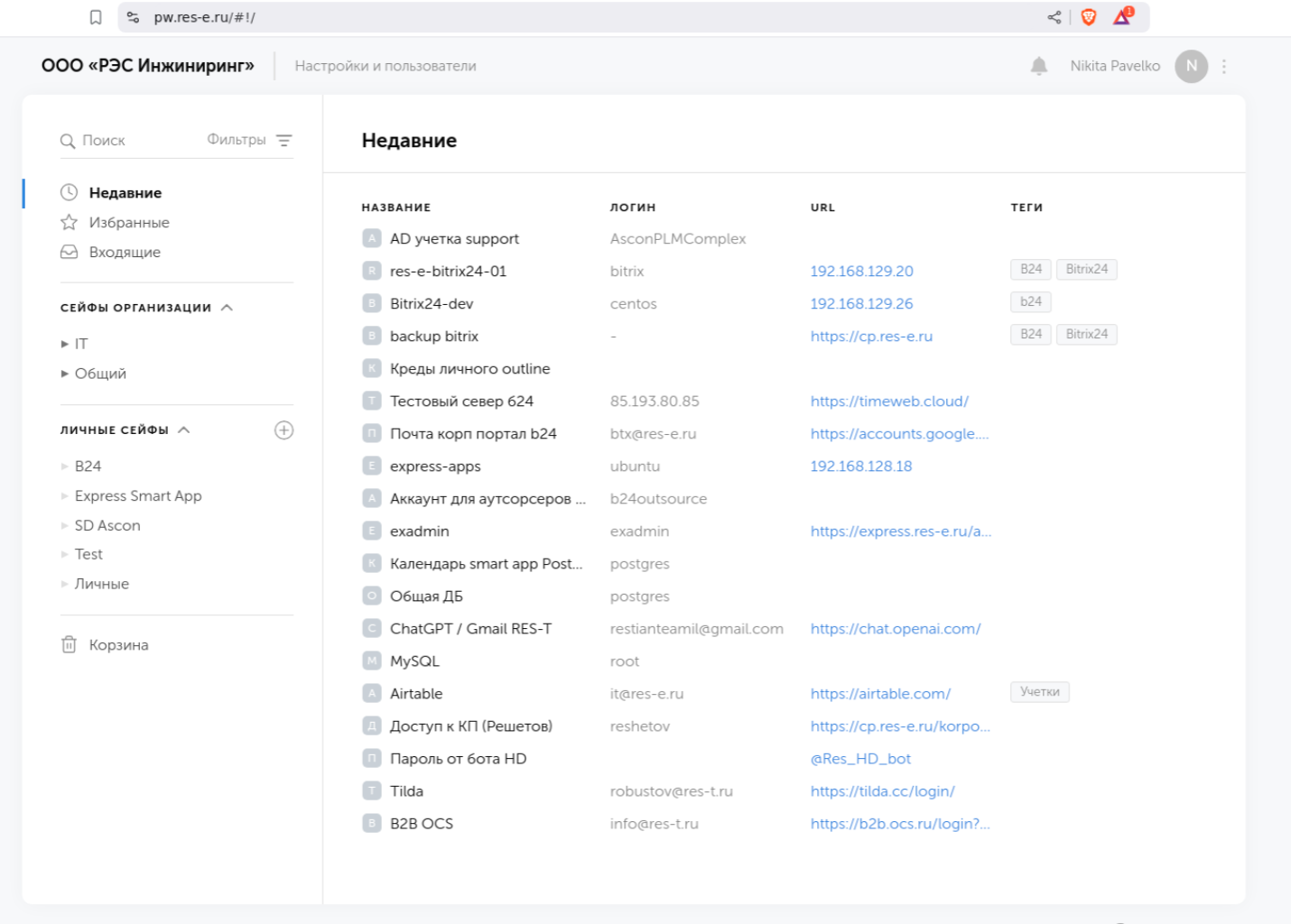Click the notifications bell icon

pos(1039,66)
